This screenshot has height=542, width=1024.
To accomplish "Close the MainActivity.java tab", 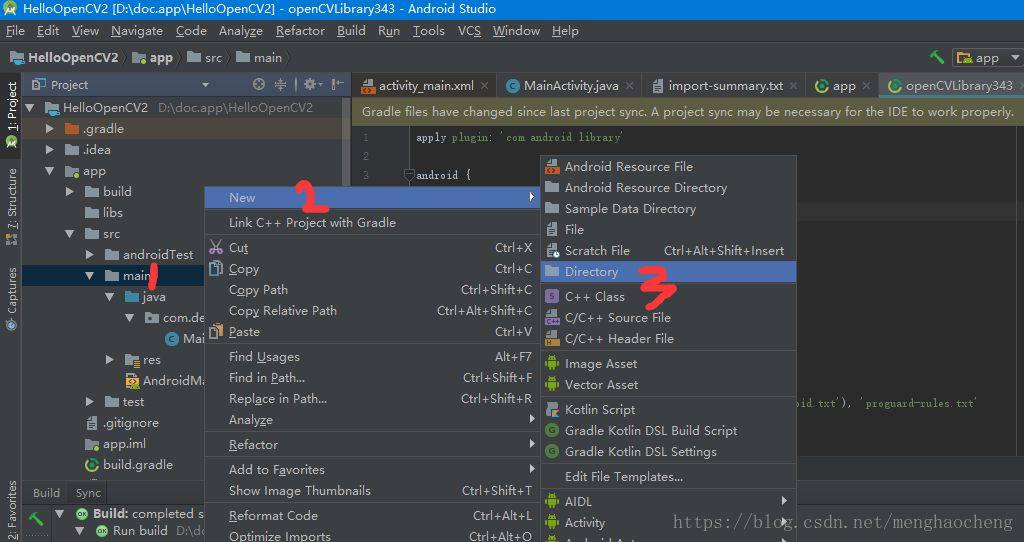I will 630,86.
